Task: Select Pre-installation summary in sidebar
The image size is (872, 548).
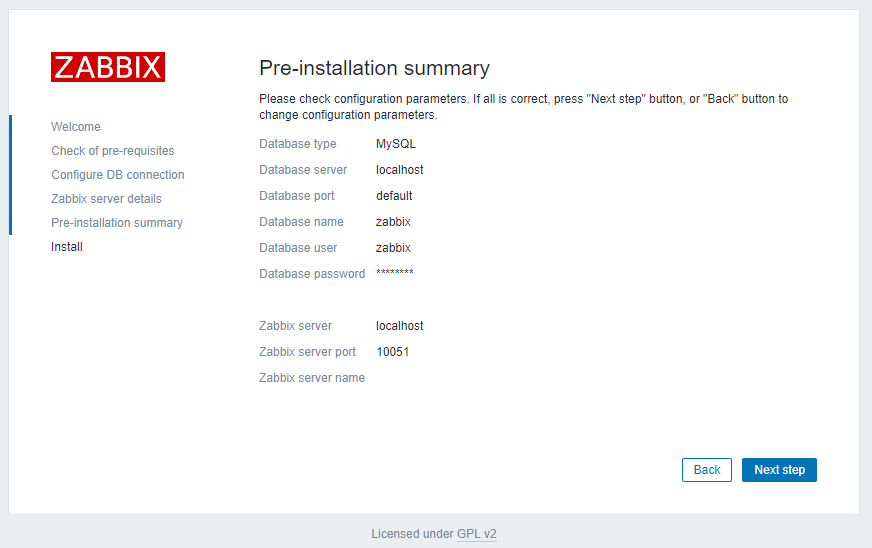Action: (117, 223)
